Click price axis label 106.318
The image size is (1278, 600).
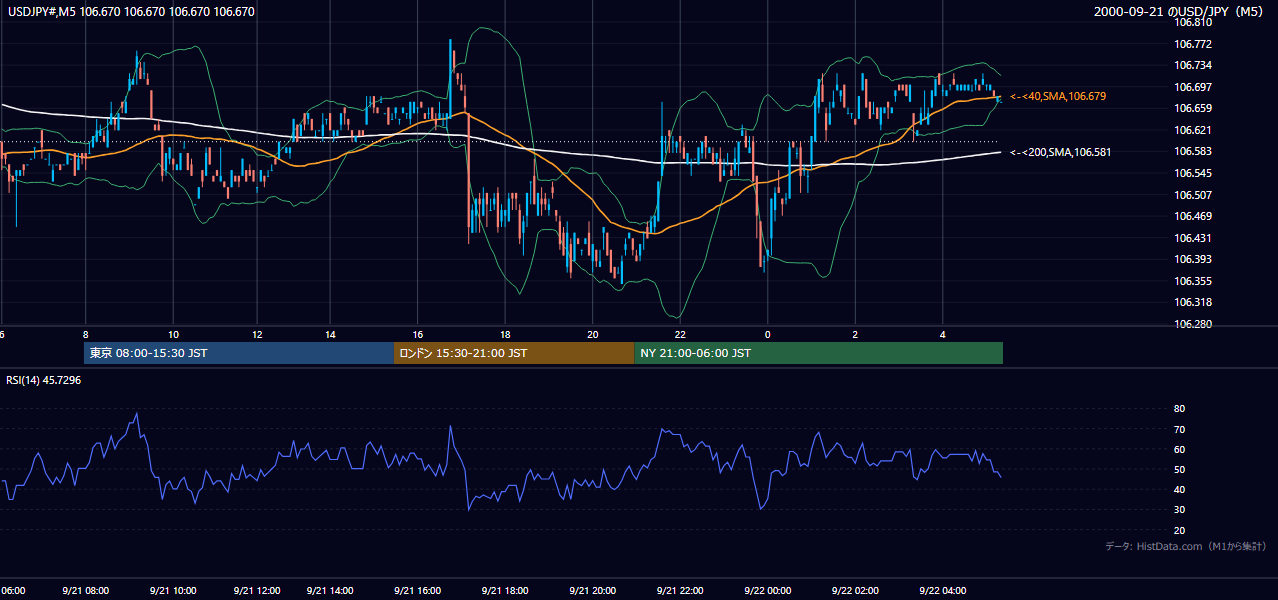1193,302
